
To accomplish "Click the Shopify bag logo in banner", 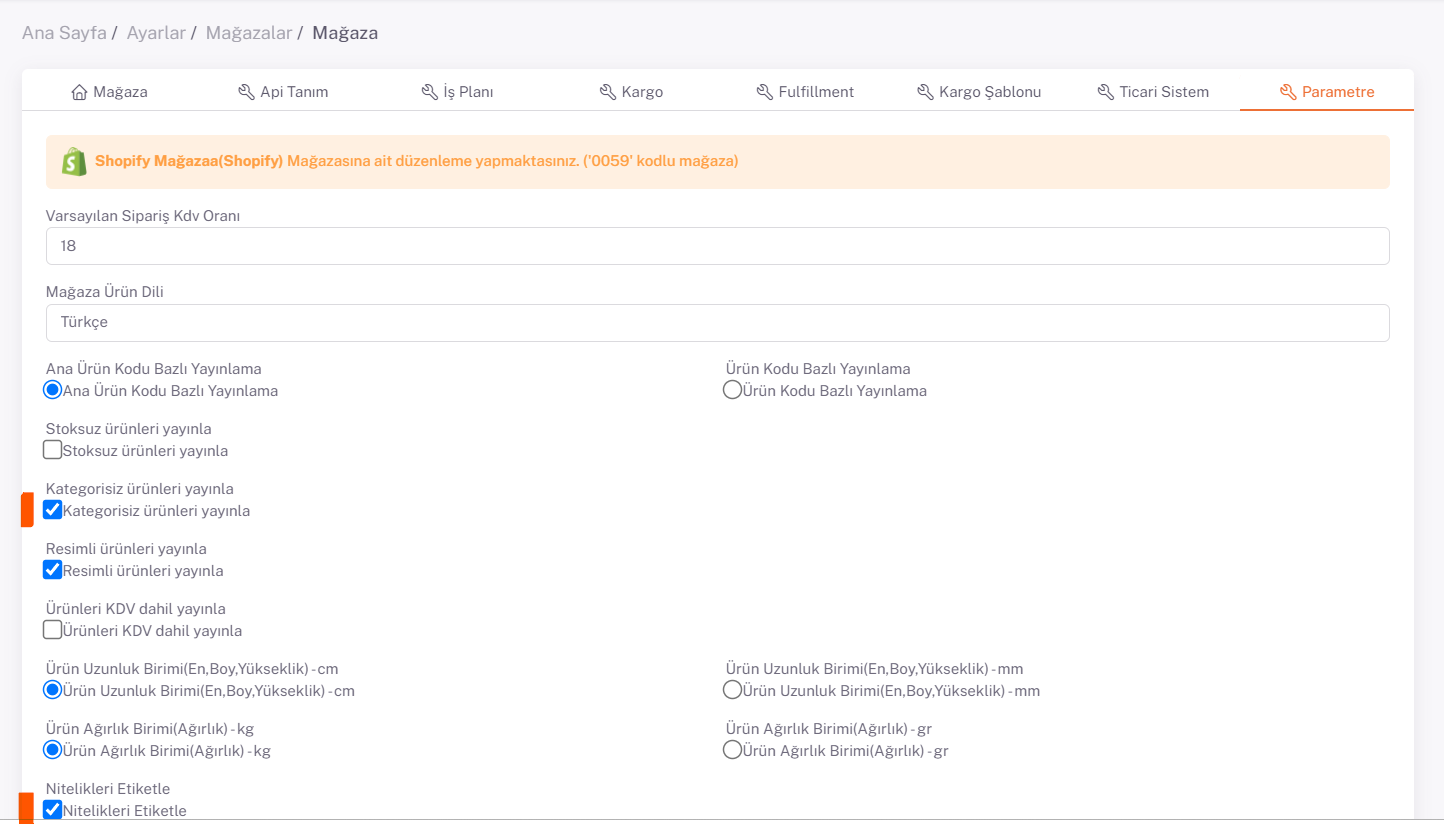I will point(74,161).
